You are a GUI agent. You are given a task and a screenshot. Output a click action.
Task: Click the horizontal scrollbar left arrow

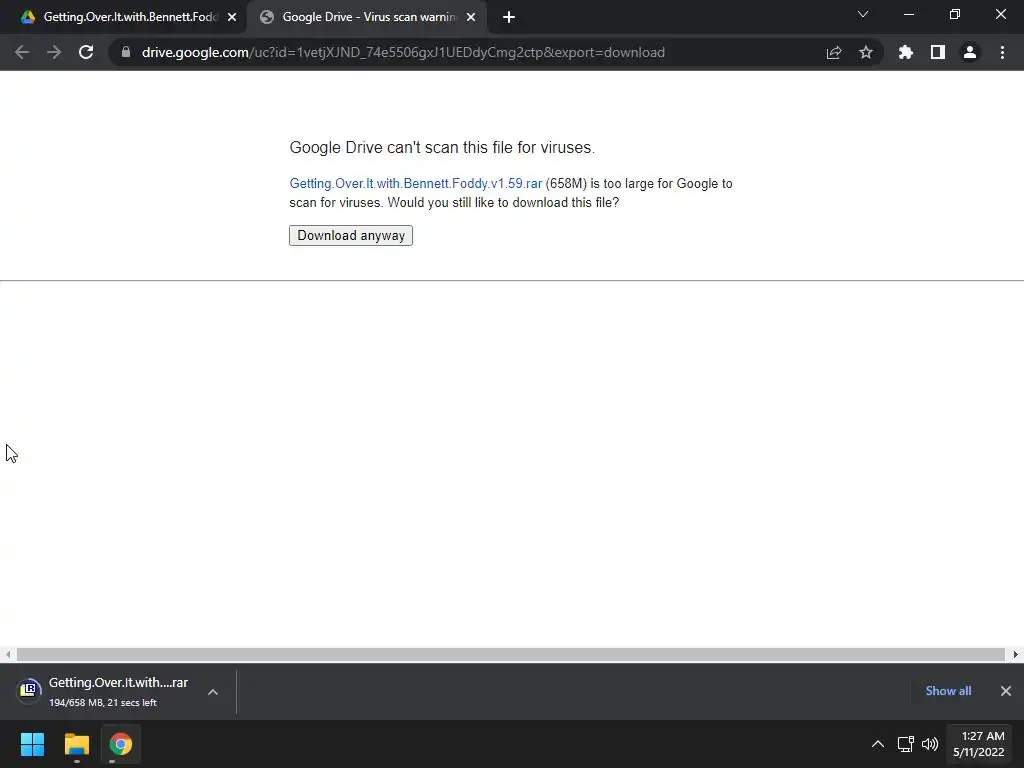click(8, 654)
